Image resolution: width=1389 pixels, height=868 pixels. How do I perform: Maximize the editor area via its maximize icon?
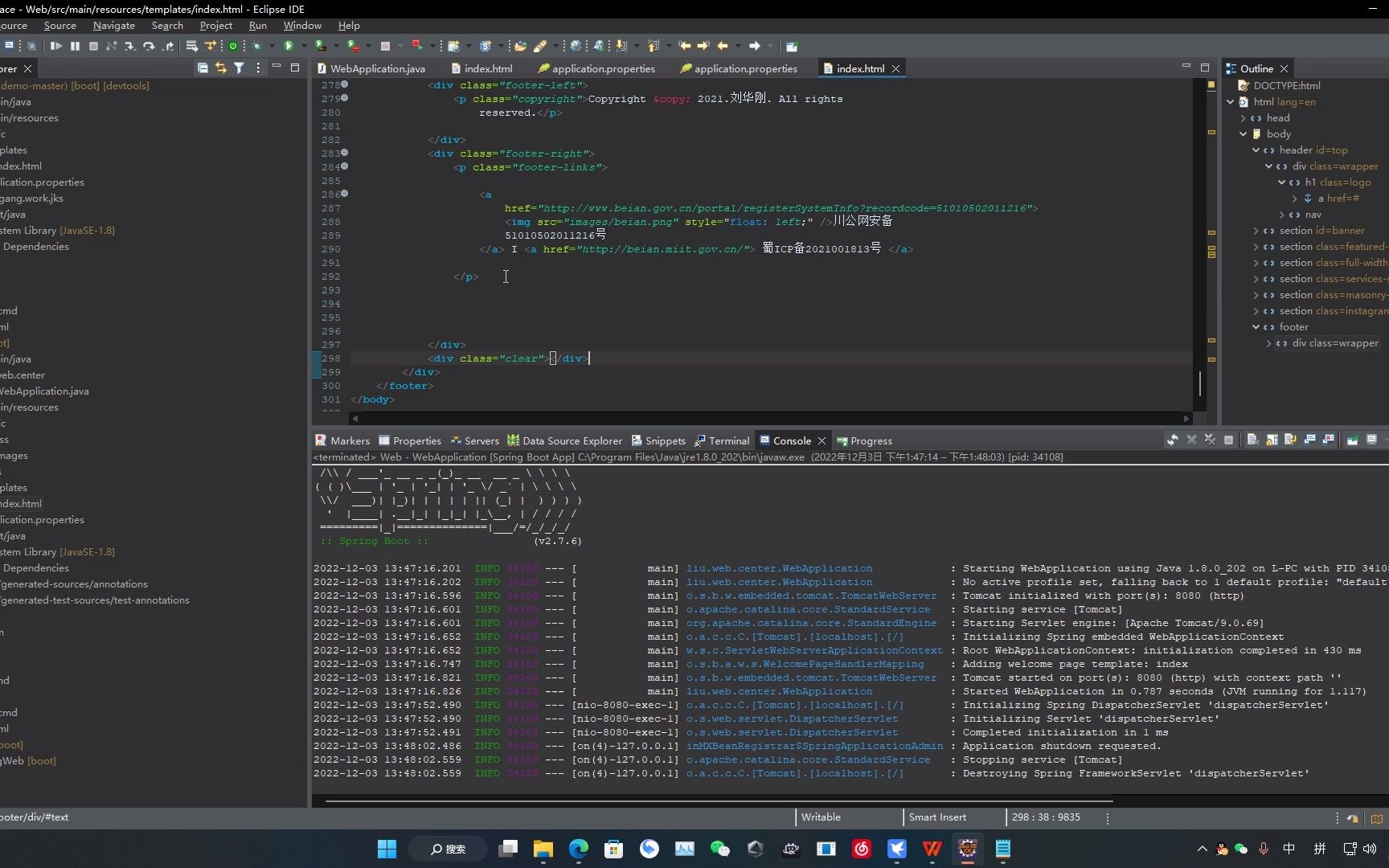pyautogui.click(x=1205, y=68)
